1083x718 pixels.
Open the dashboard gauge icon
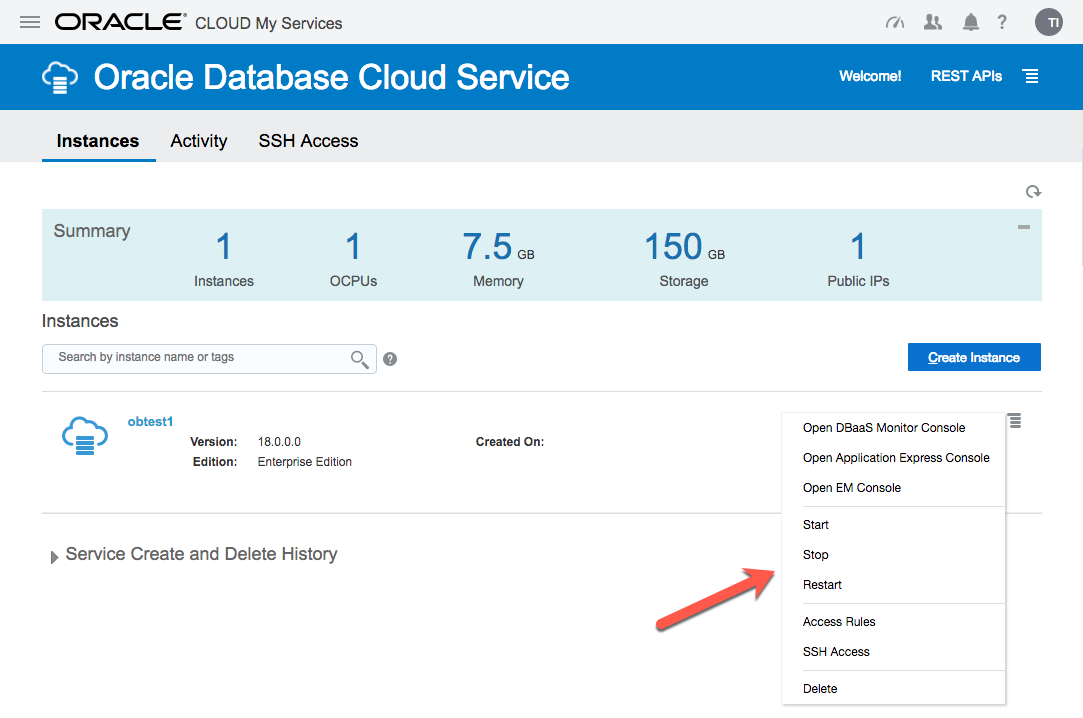pyautogui.click(x=895, y=23)
